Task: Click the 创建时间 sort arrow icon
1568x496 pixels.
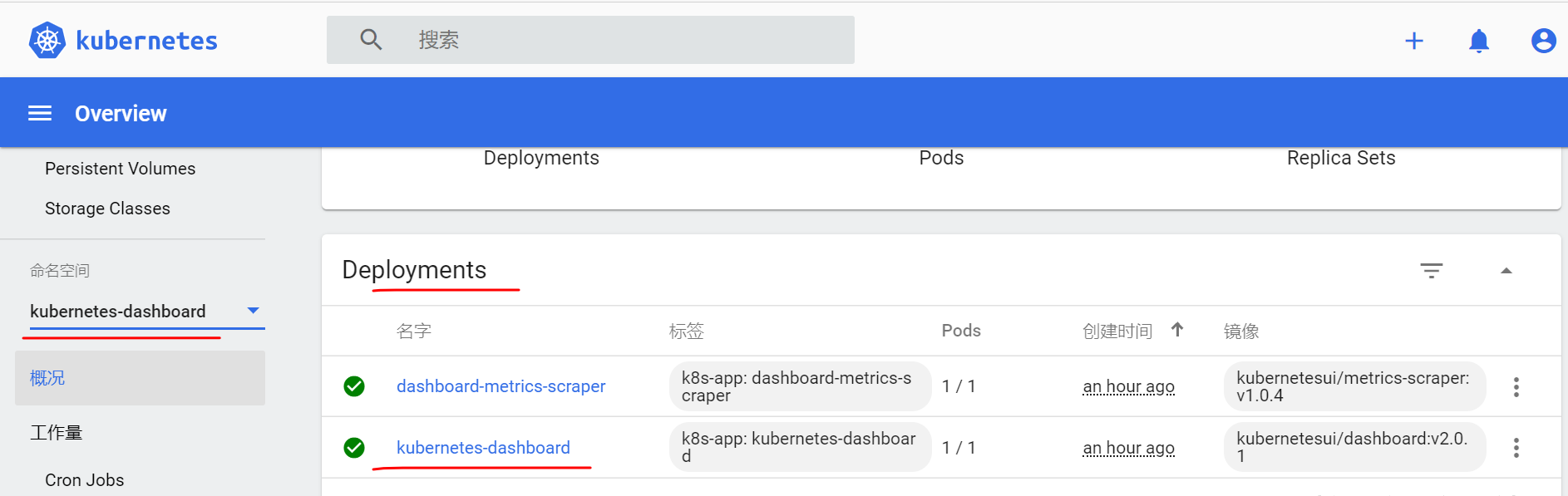Action: click(x=1177, y=329)
